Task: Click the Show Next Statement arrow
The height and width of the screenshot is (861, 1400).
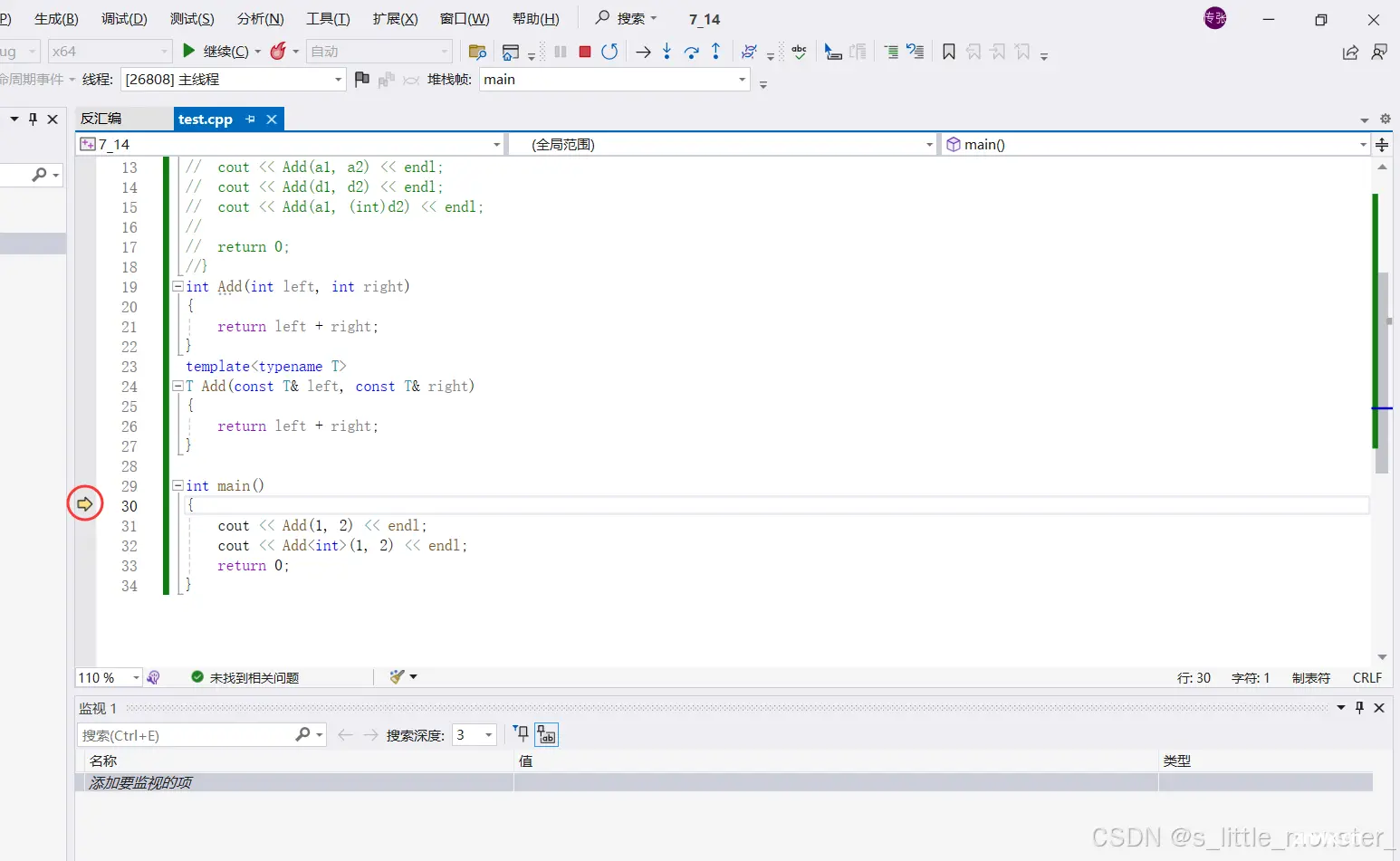Action: coord(643,52)
